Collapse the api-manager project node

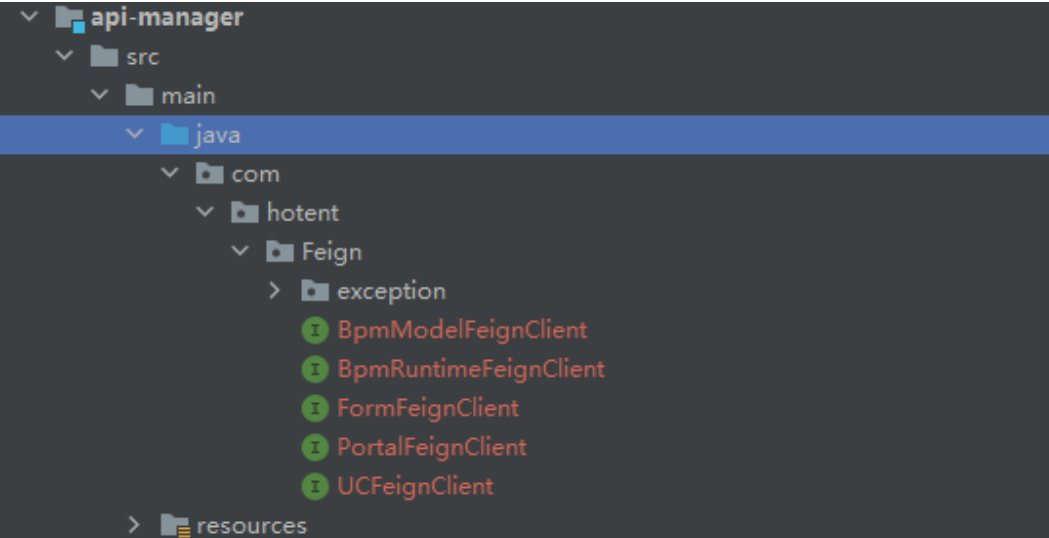(x=29, y=17)
